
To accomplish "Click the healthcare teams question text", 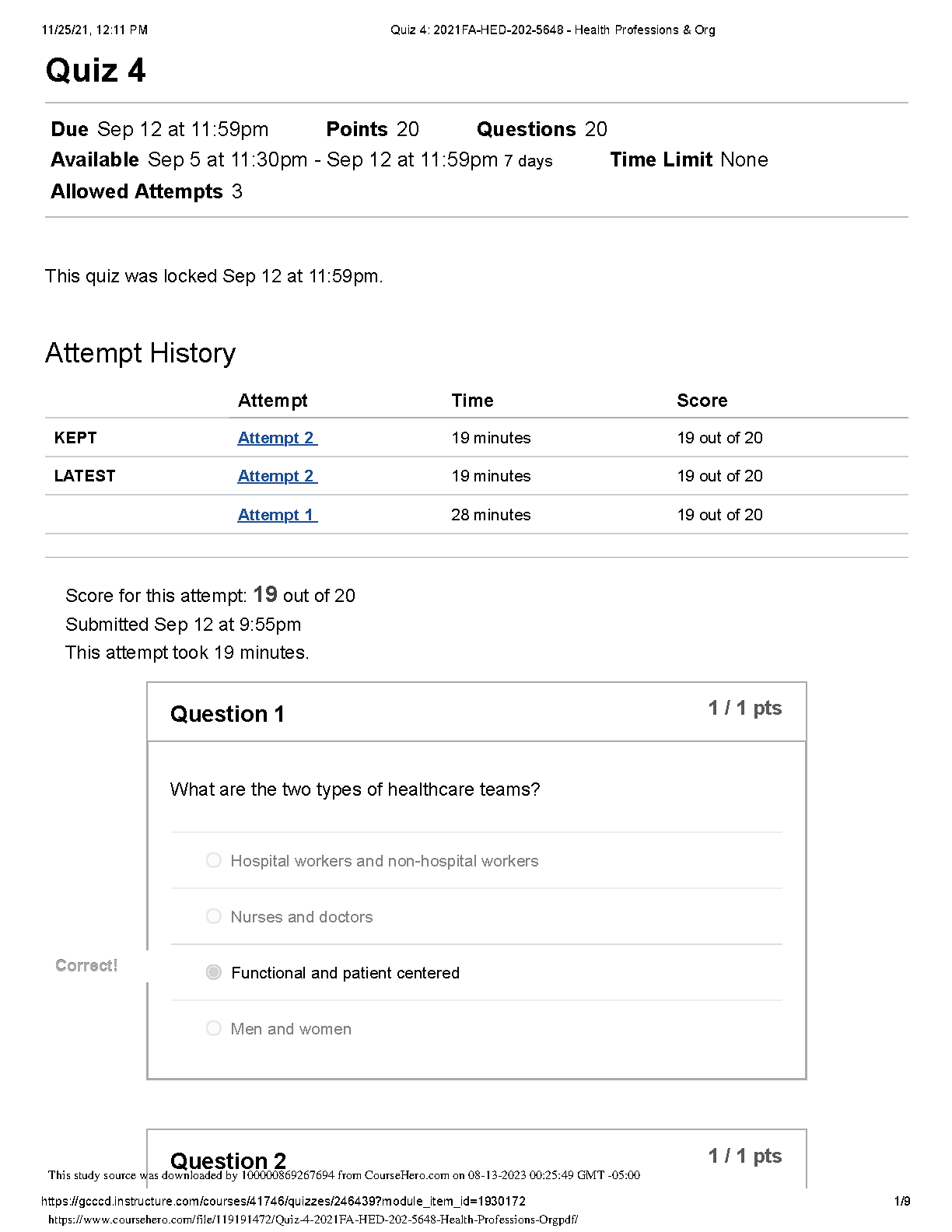I will click(355, 789).
